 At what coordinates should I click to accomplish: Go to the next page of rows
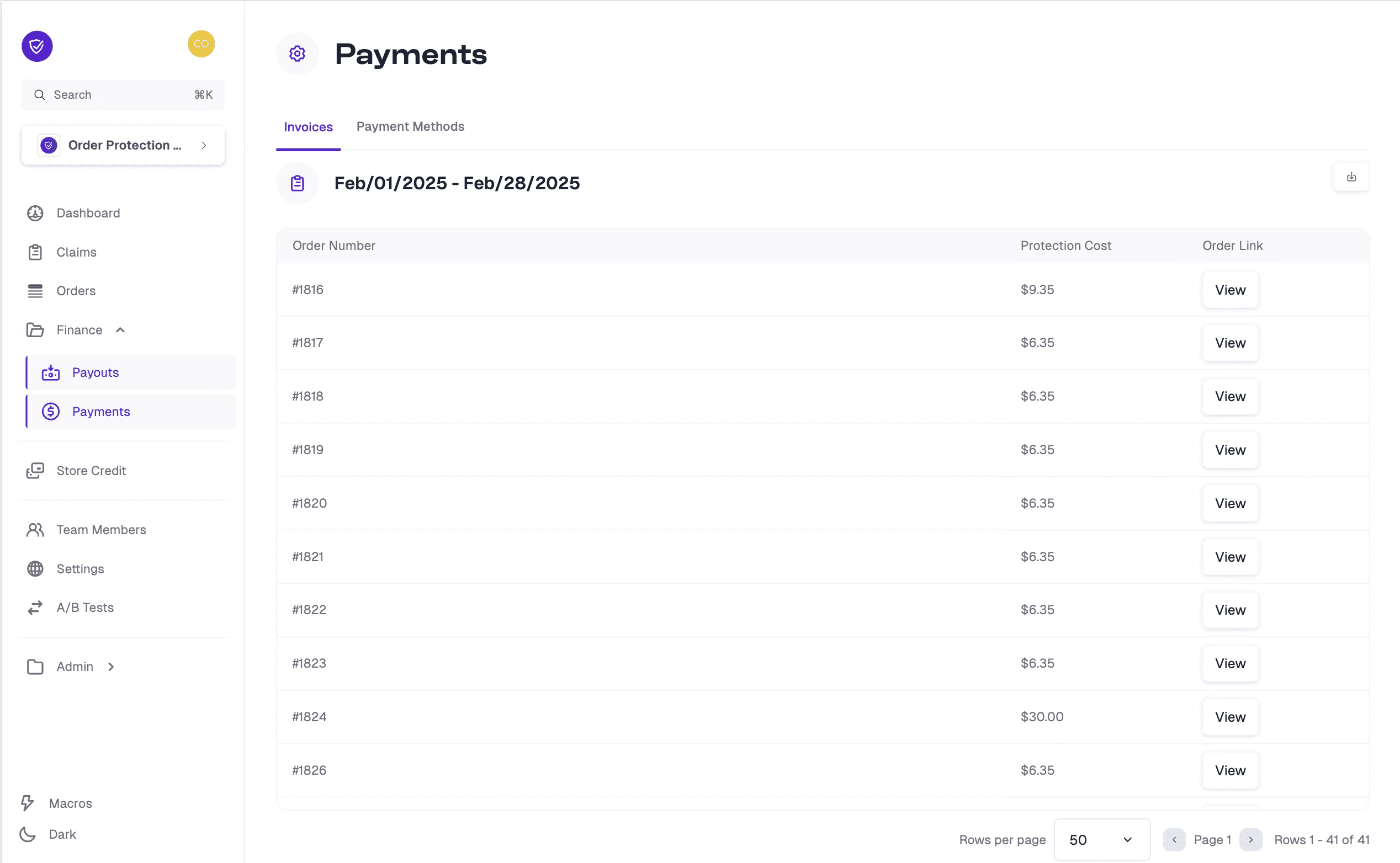tap(1251, 839)
